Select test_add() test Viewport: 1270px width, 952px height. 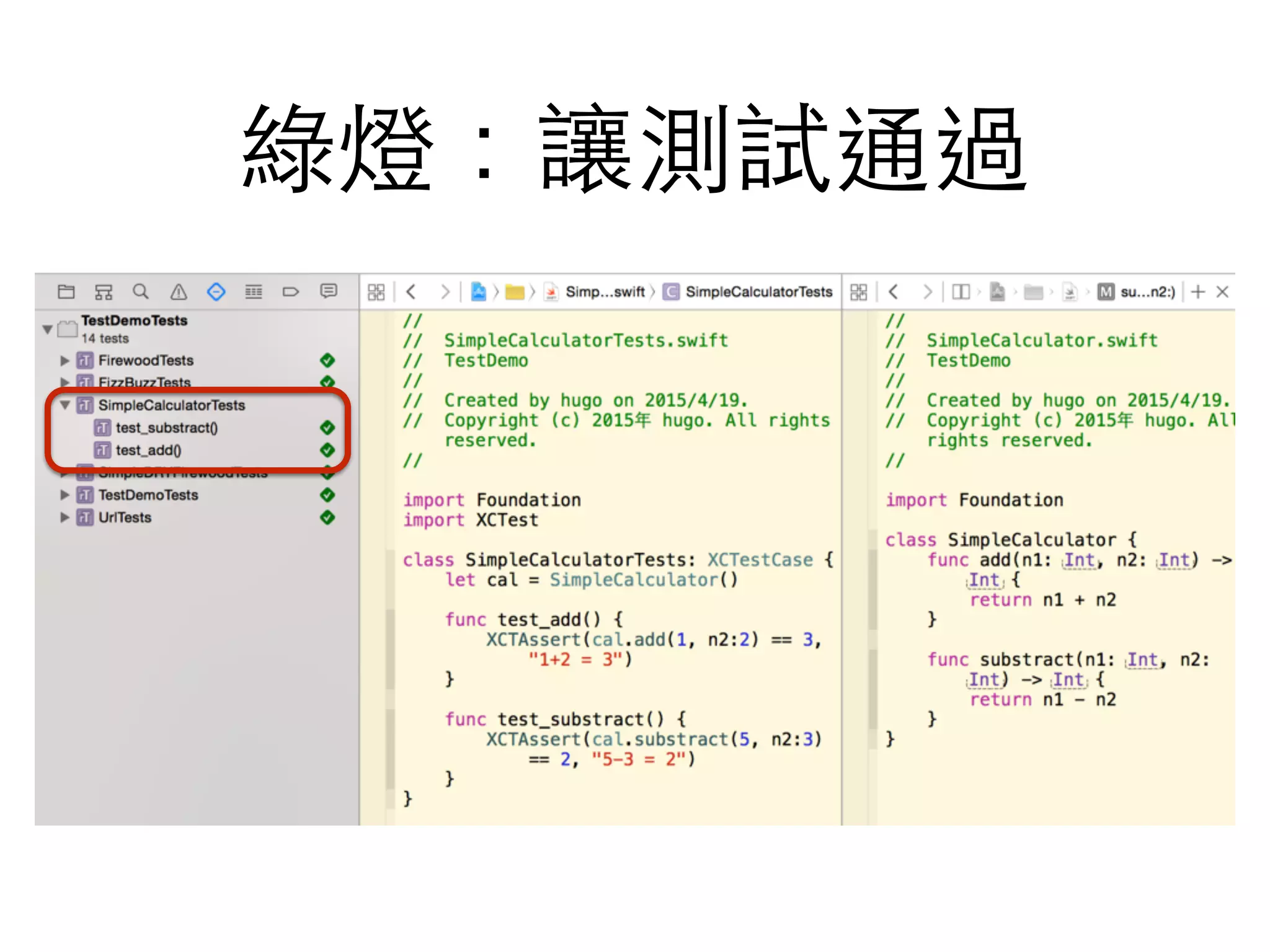coord(148,450)
